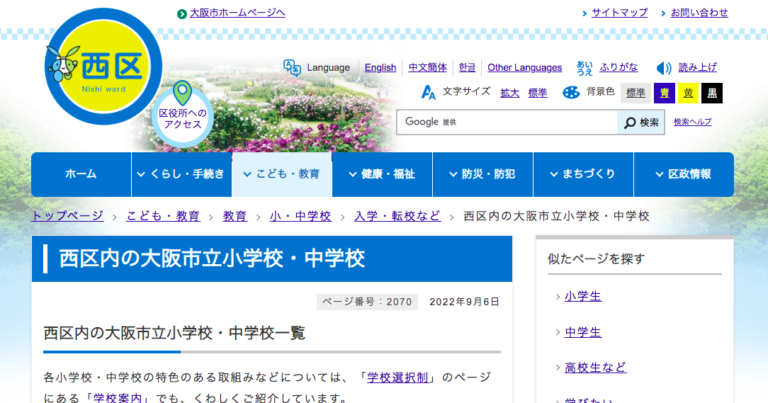Screen dimensions: 768x403
Task: Reset text size with 標準
Action: tap(537, 93)
